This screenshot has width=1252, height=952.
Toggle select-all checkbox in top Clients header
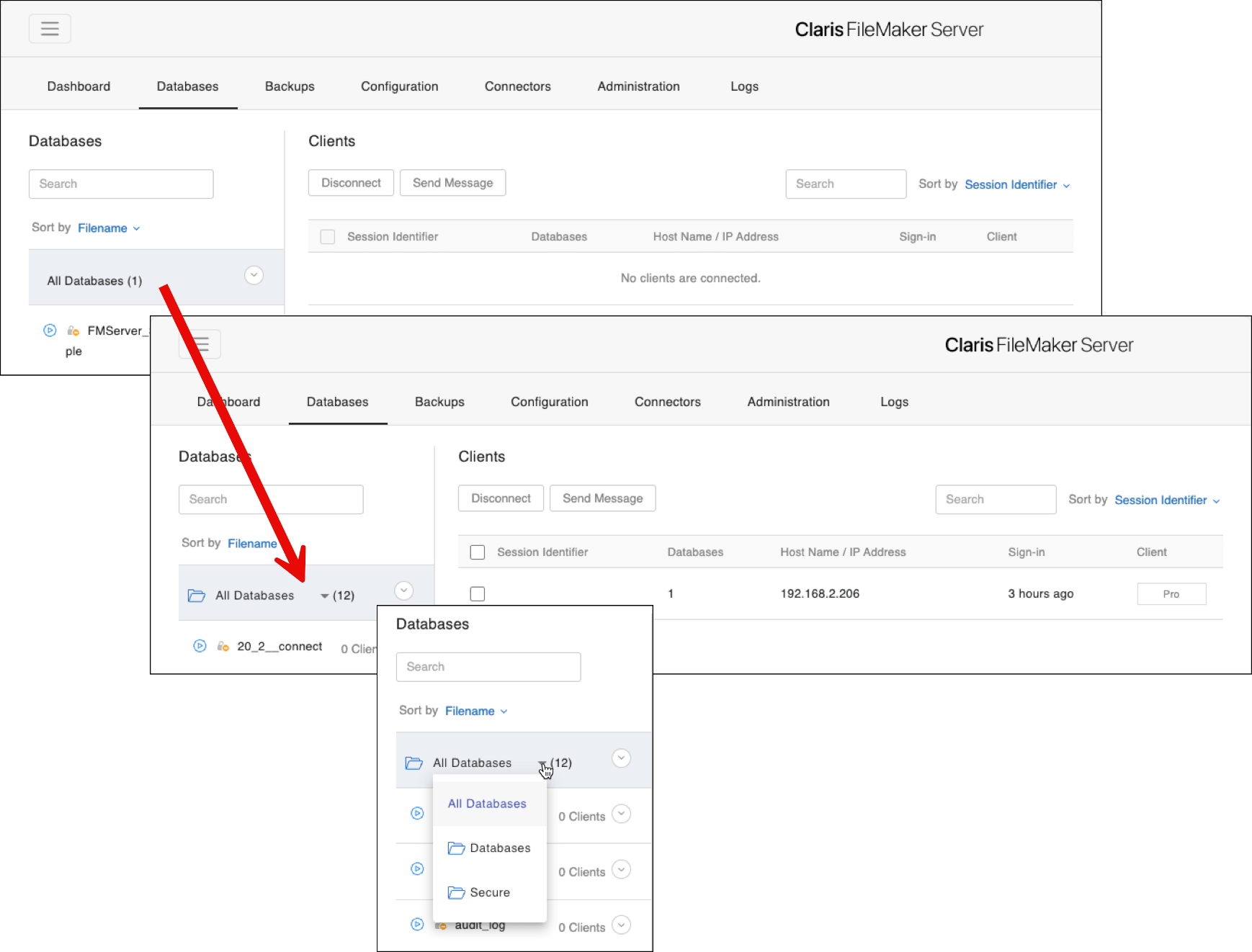(328, 237)
